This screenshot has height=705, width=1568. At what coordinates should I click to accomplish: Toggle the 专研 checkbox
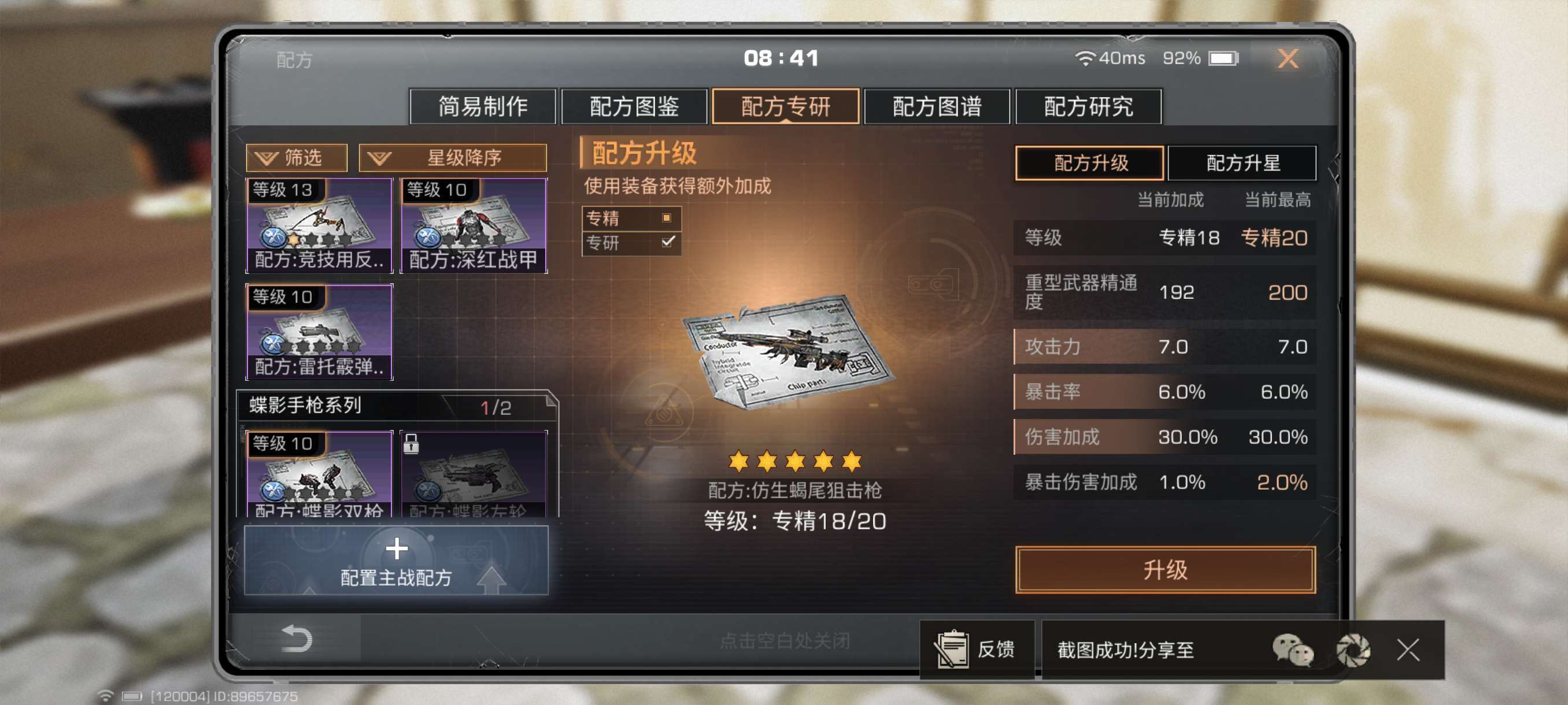point(668,242)
